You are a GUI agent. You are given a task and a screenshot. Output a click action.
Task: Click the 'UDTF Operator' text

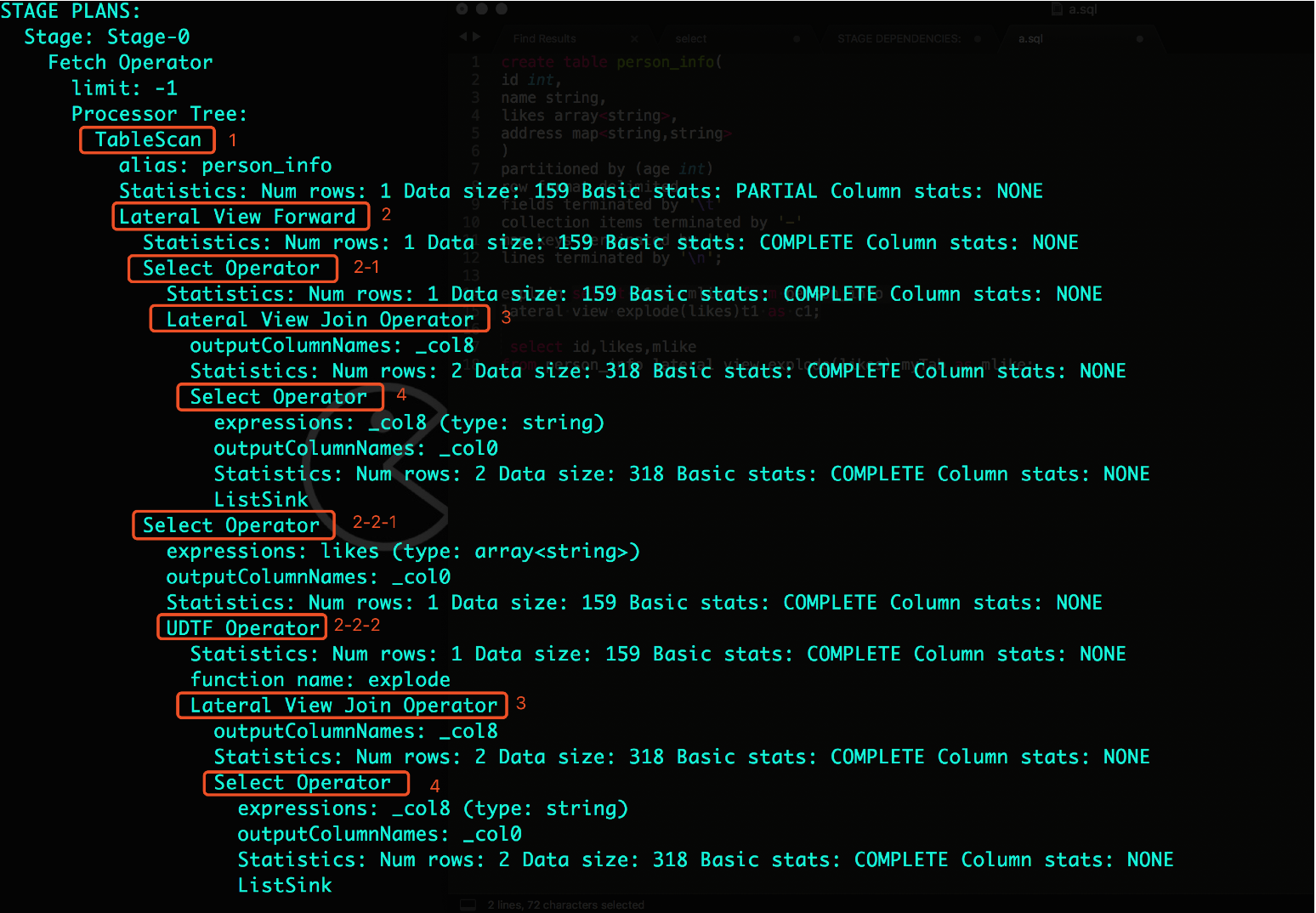coord(243,628)
